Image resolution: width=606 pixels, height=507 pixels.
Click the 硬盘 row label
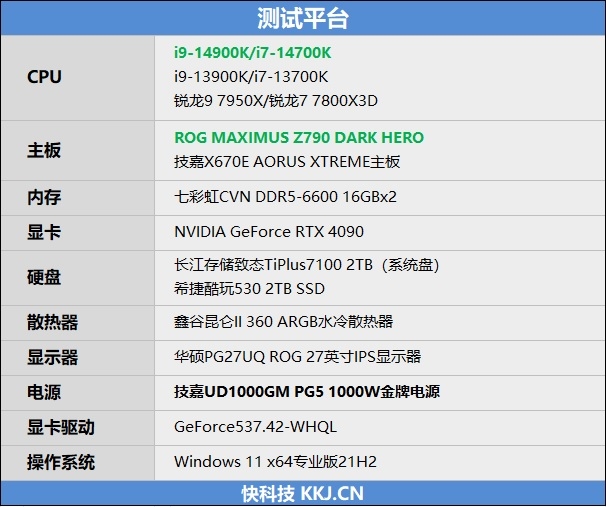point(44,277)
